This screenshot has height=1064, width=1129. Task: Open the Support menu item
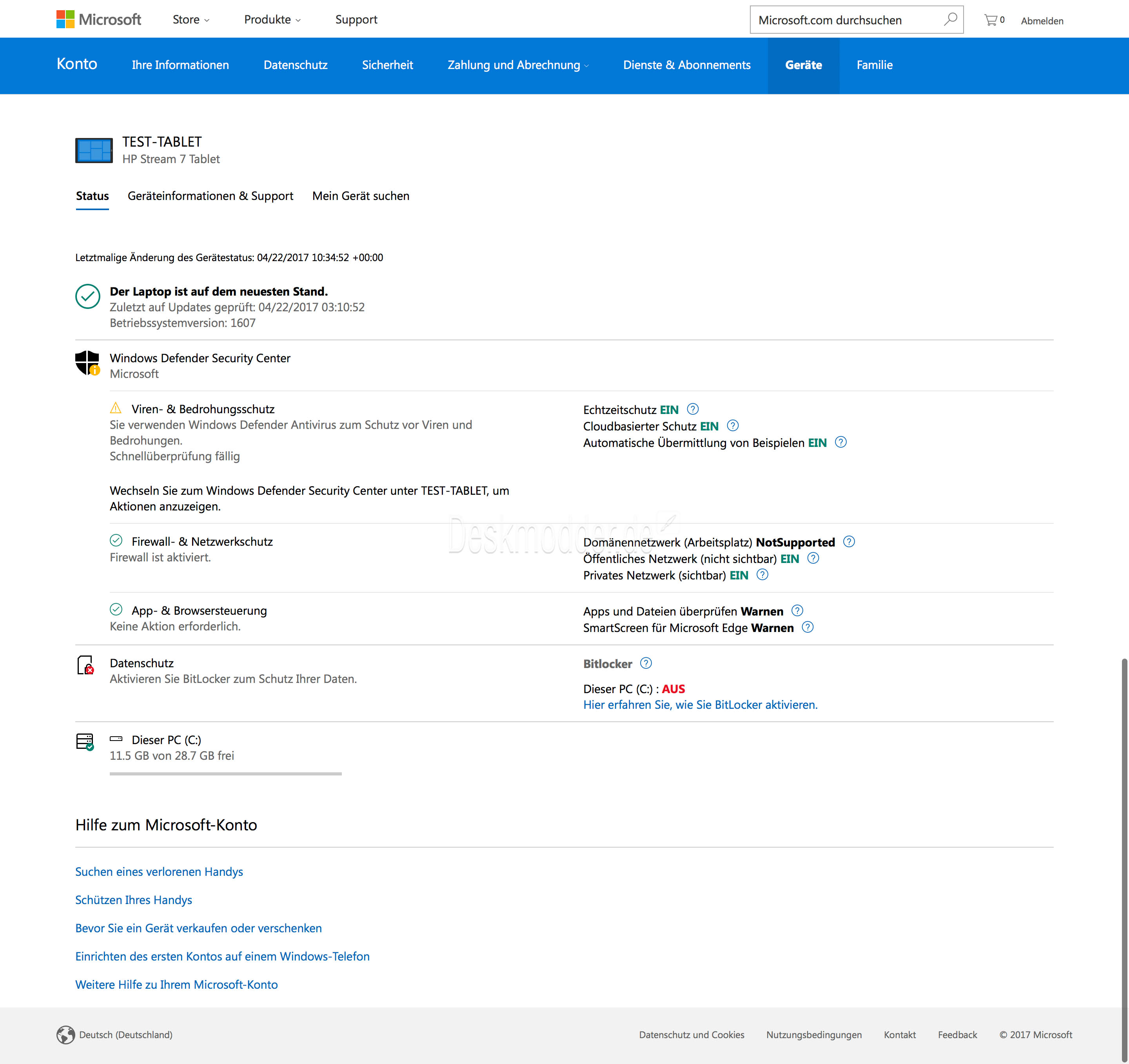[356, 19]
